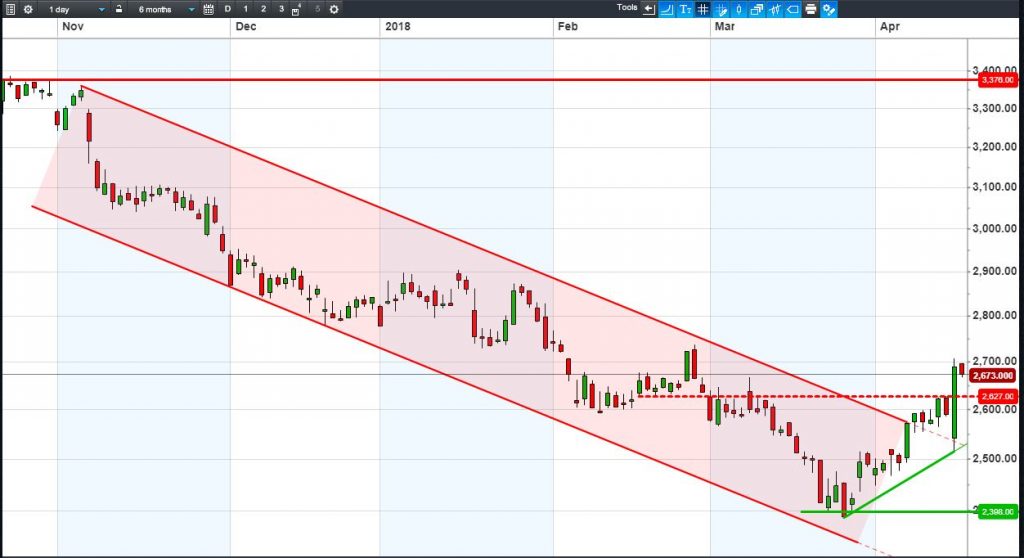The image size is (1024, 558).
Task: Click the 3,200.00 price axis value
Action: click(994, 147)
